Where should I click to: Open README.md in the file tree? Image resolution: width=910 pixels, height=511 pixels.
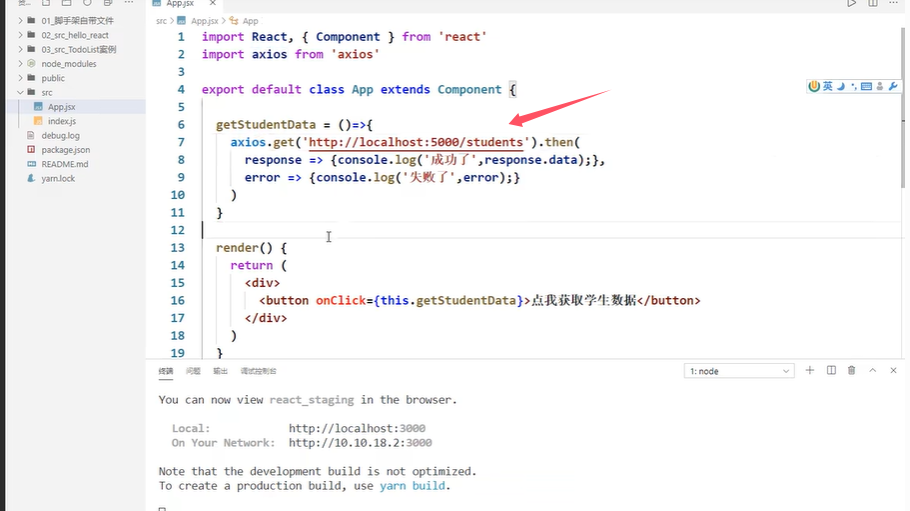[x=64, y=164]
